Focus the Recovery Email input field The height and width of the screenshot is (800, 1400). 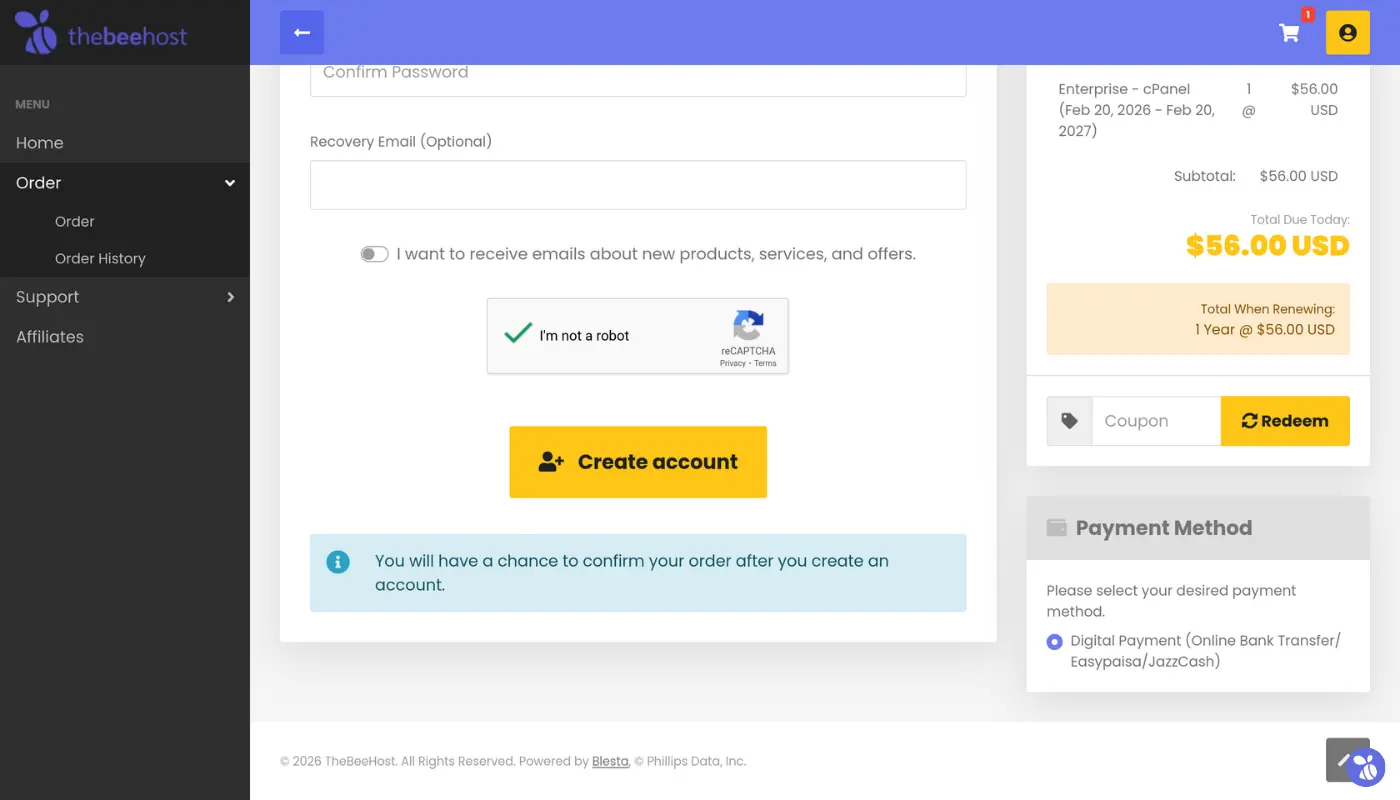point(638,185)
